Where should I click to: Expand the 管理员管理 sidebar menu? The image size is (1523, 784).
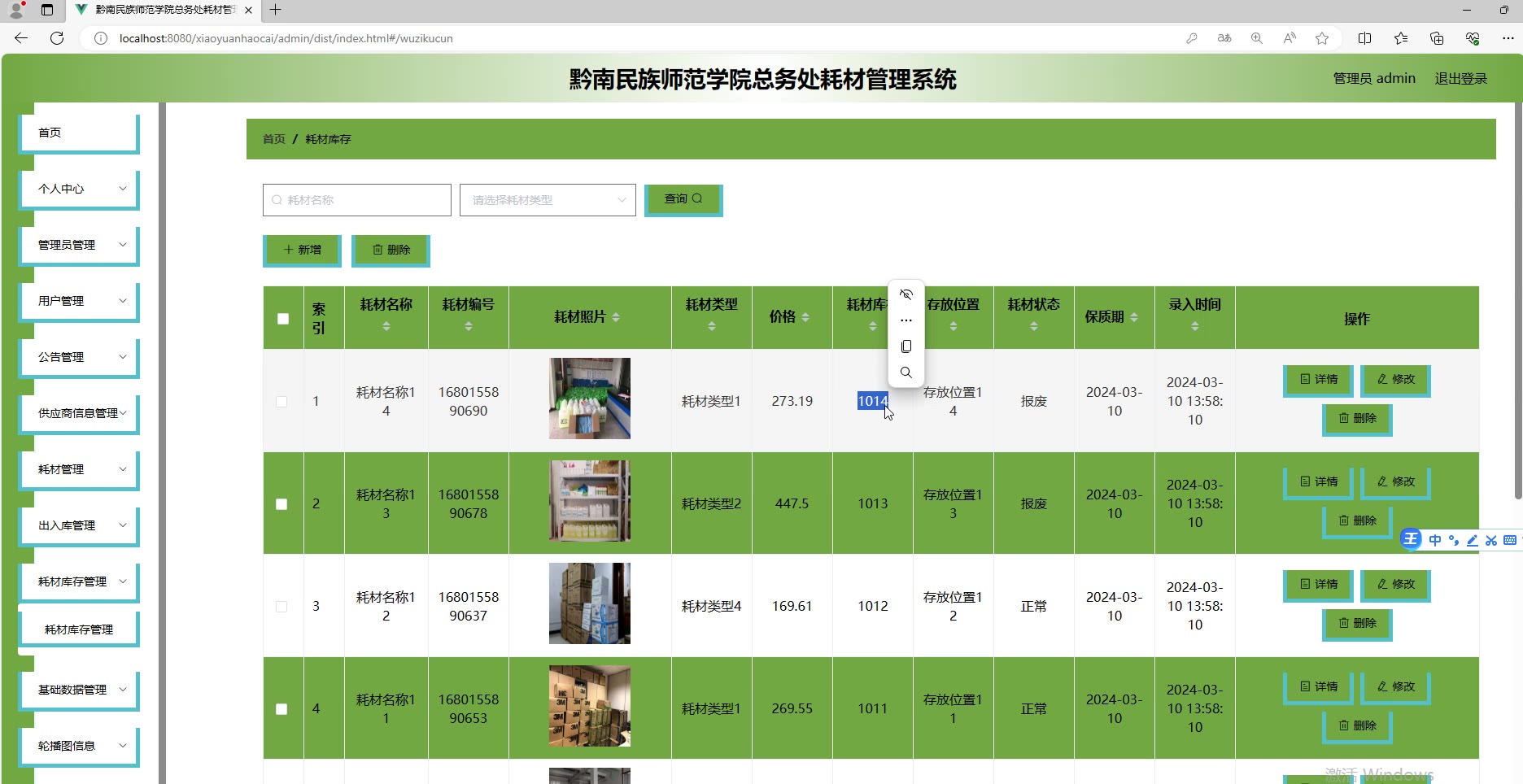pos(80,245)
